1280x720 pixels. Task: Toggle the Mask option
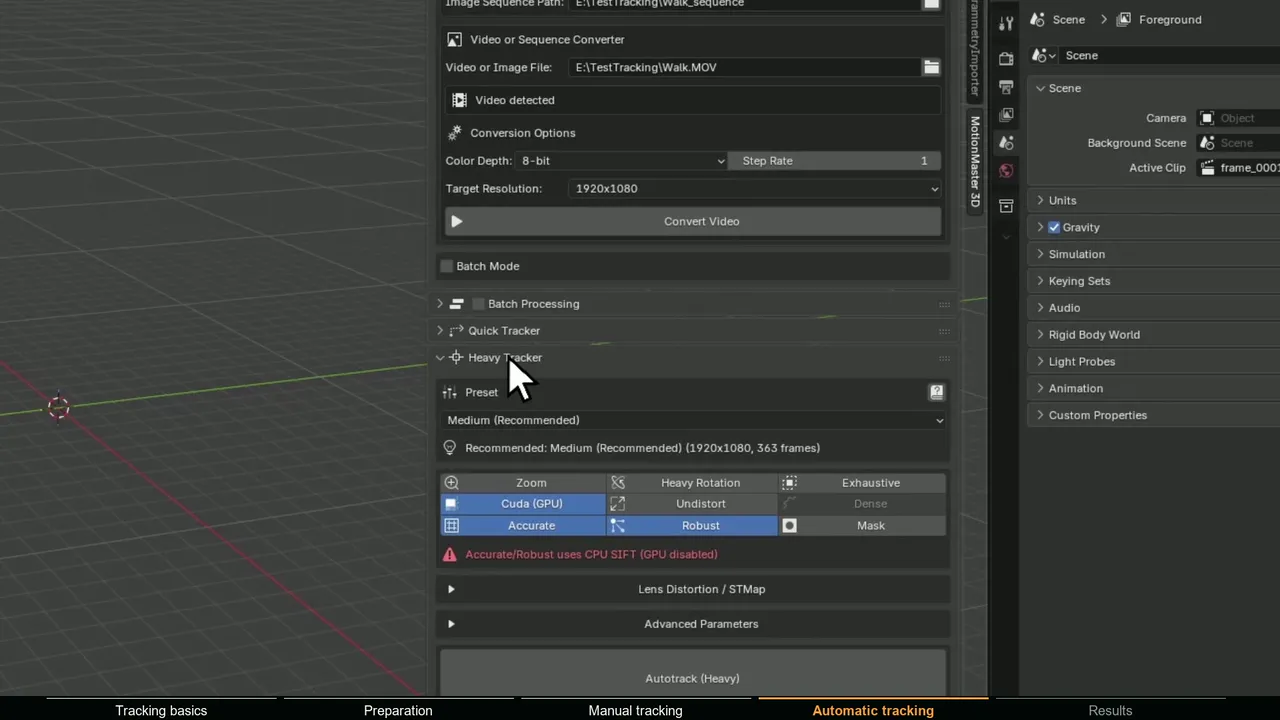862,526
